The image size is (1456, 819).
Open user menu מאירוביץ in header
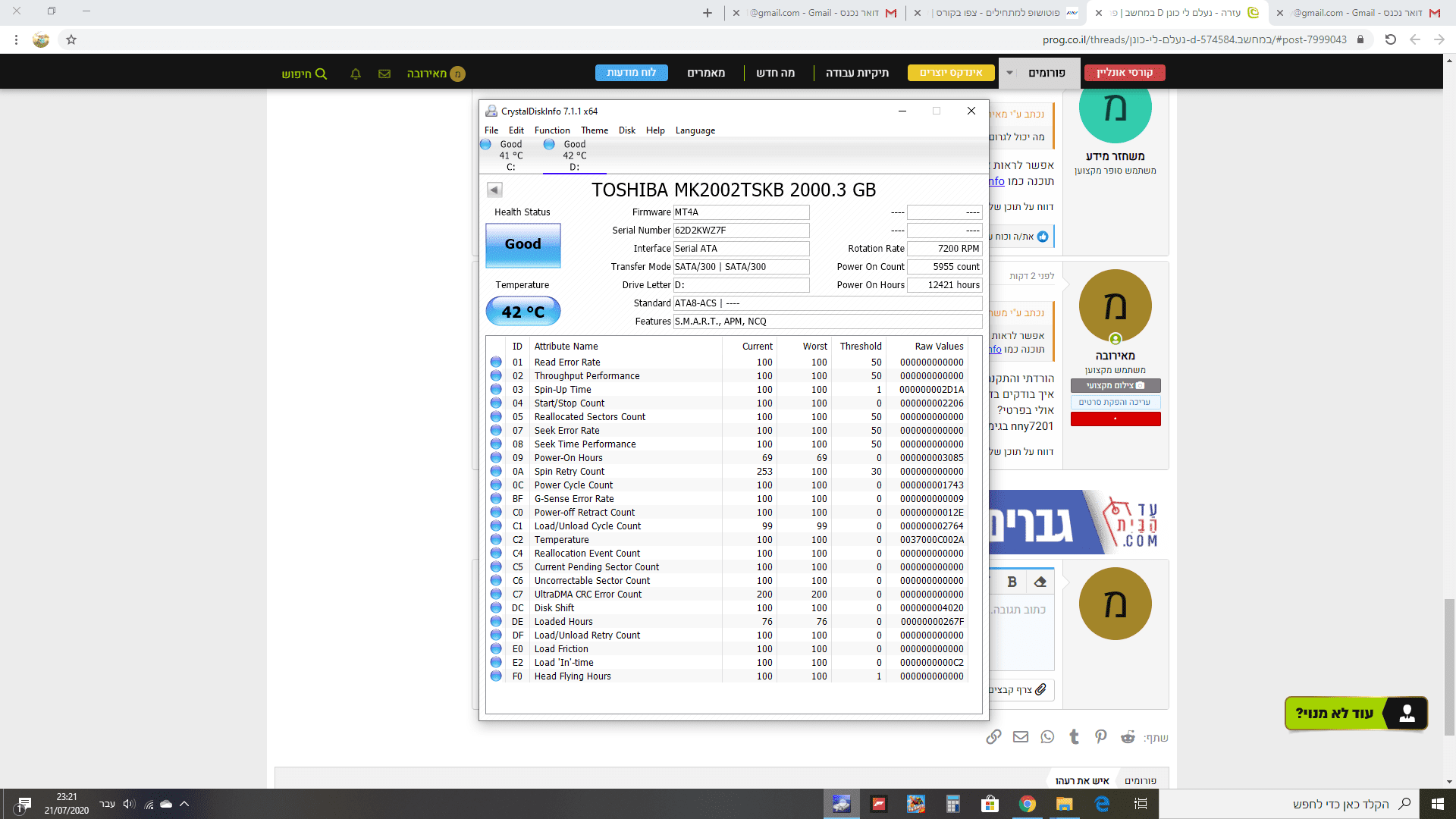pos(436,74)
